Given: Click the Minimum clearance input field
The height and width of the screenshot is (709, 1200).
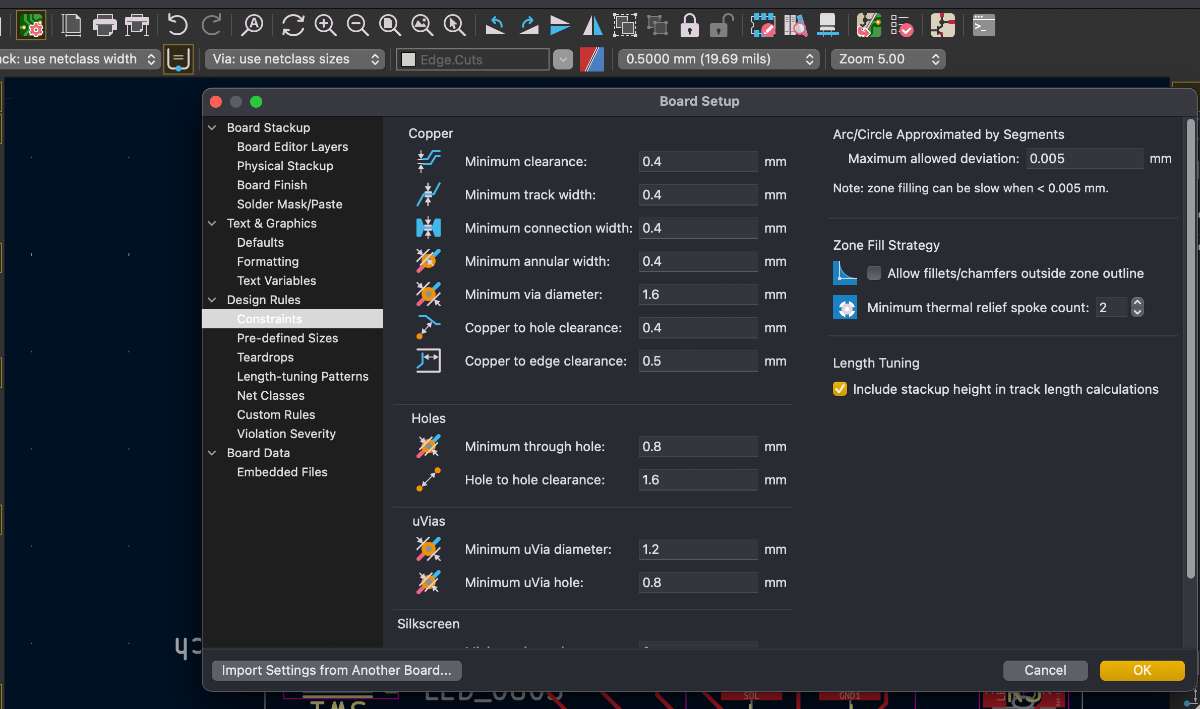Looking at the screenshot, I should click(x=698, y=162).
